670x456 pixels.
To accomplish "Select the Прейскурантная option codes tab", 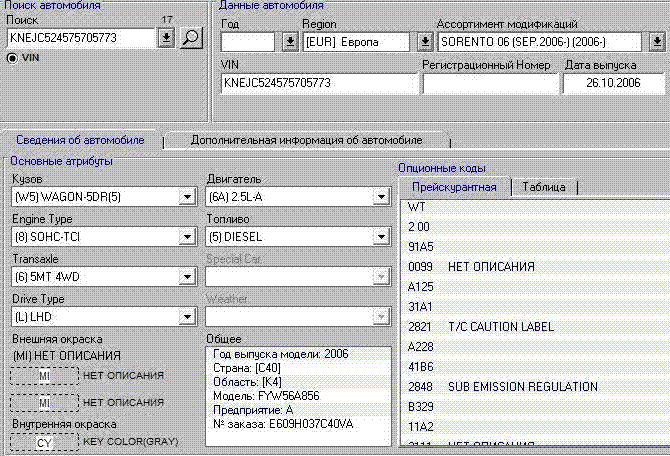I will pyautogui.click(x=455, y=187).
